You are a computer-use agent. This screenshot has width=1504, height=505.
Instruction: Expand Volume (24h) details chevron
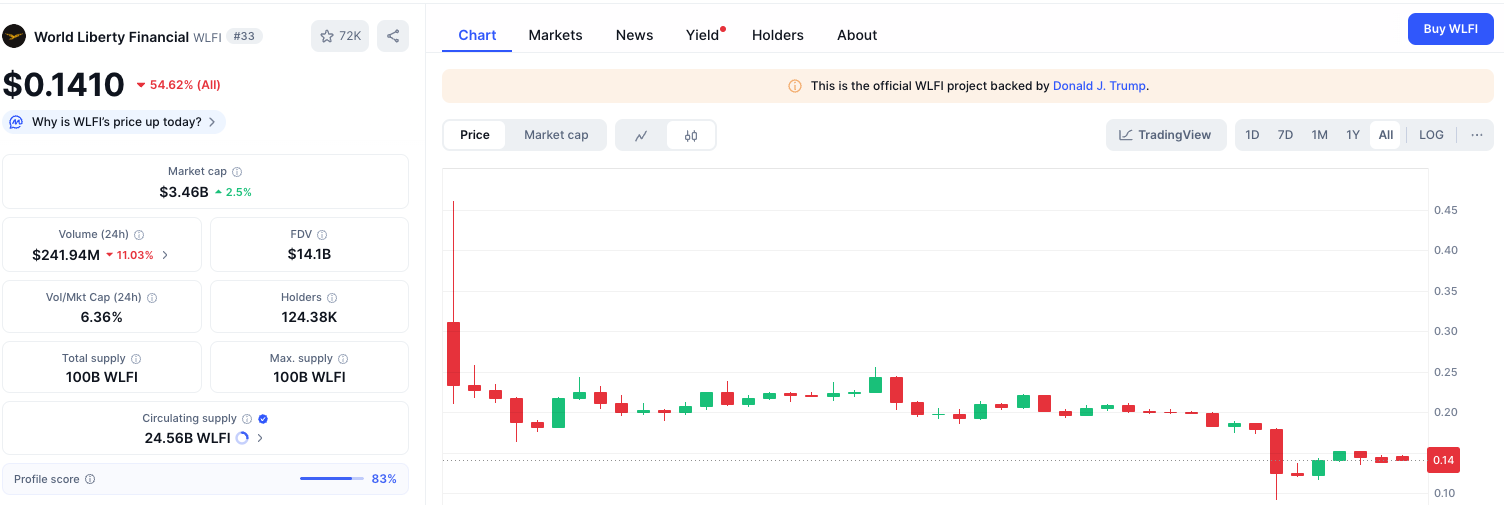click(x=165, y=255)
